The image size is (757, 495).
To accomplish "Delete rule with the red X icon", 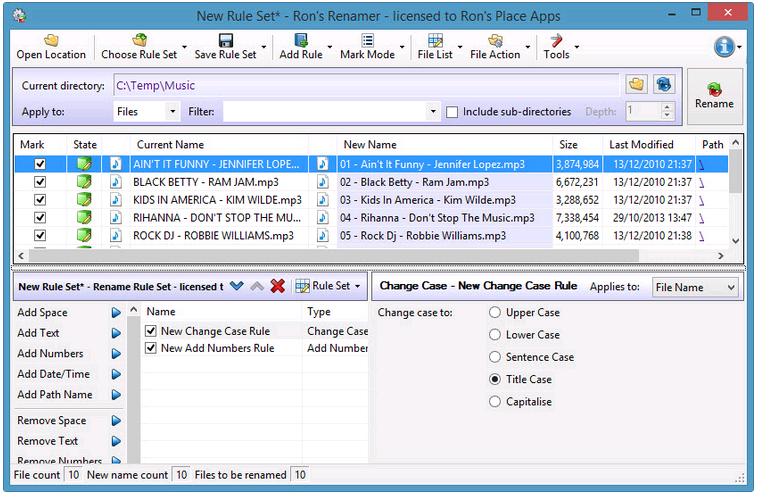I will coord(278,286).
